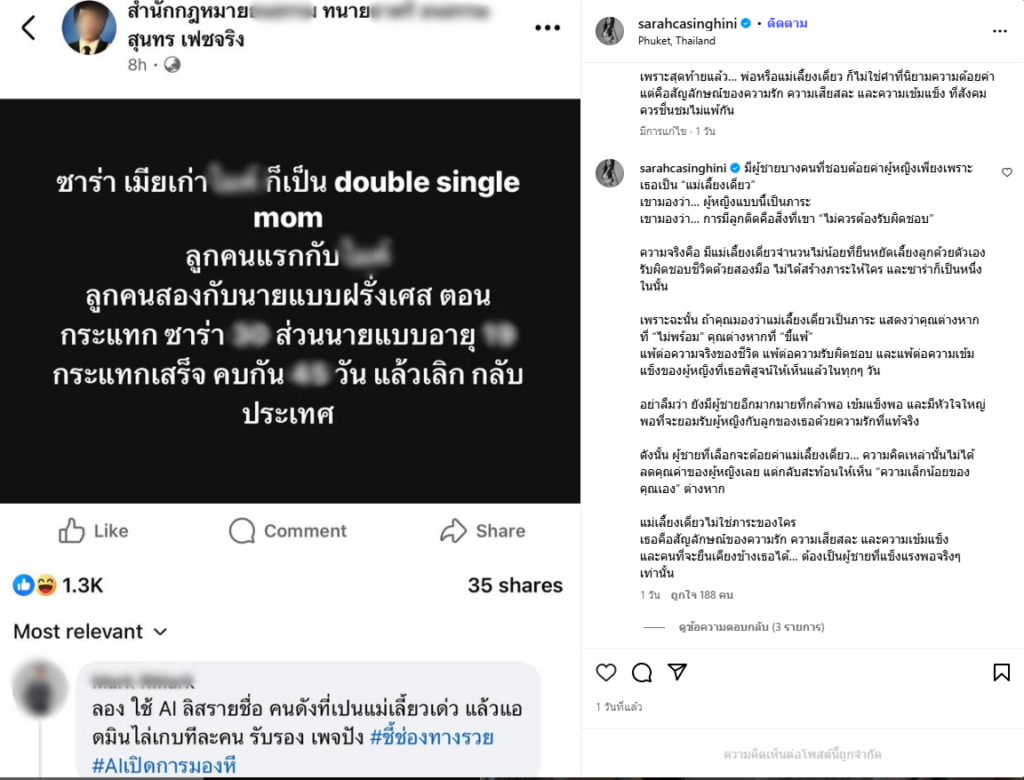Click the Comment speech bubble button

[287, 530]
